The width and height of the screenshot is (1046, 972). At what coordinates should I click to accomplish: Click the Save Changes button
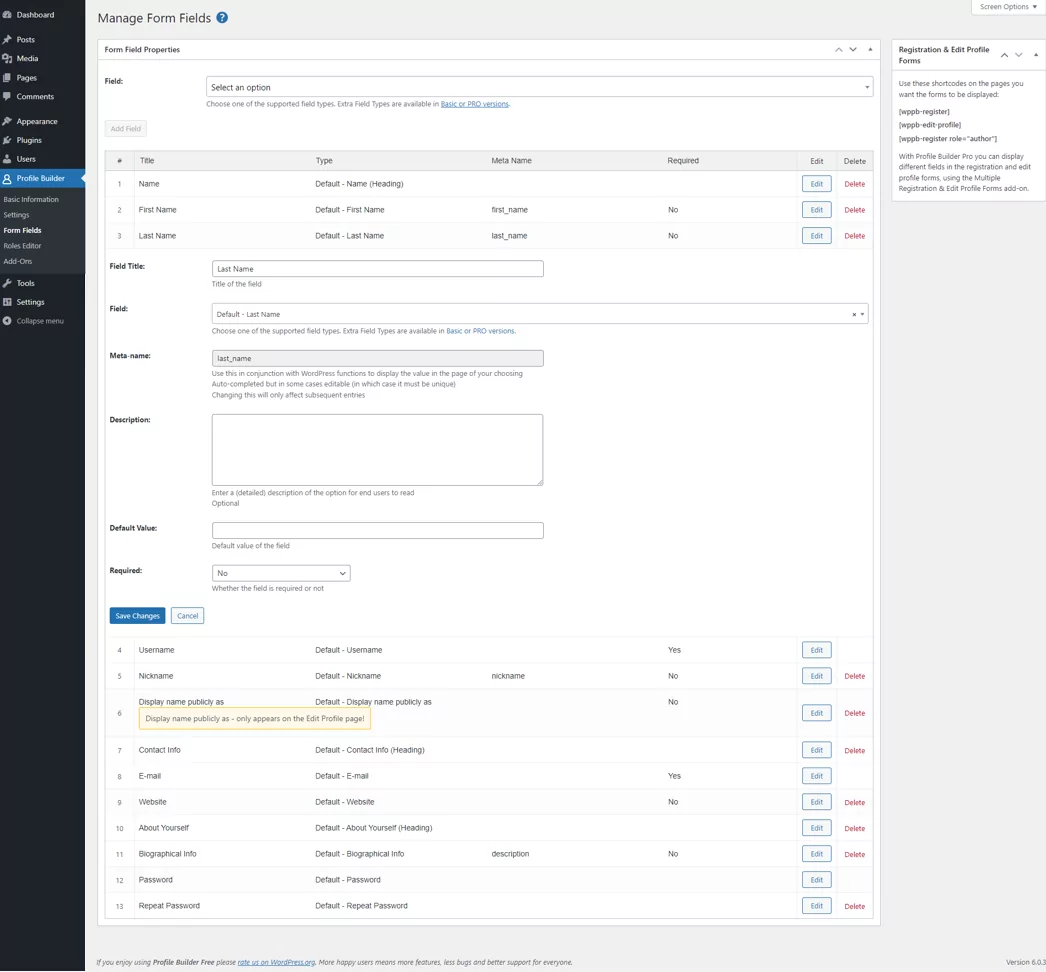point(137,616)
